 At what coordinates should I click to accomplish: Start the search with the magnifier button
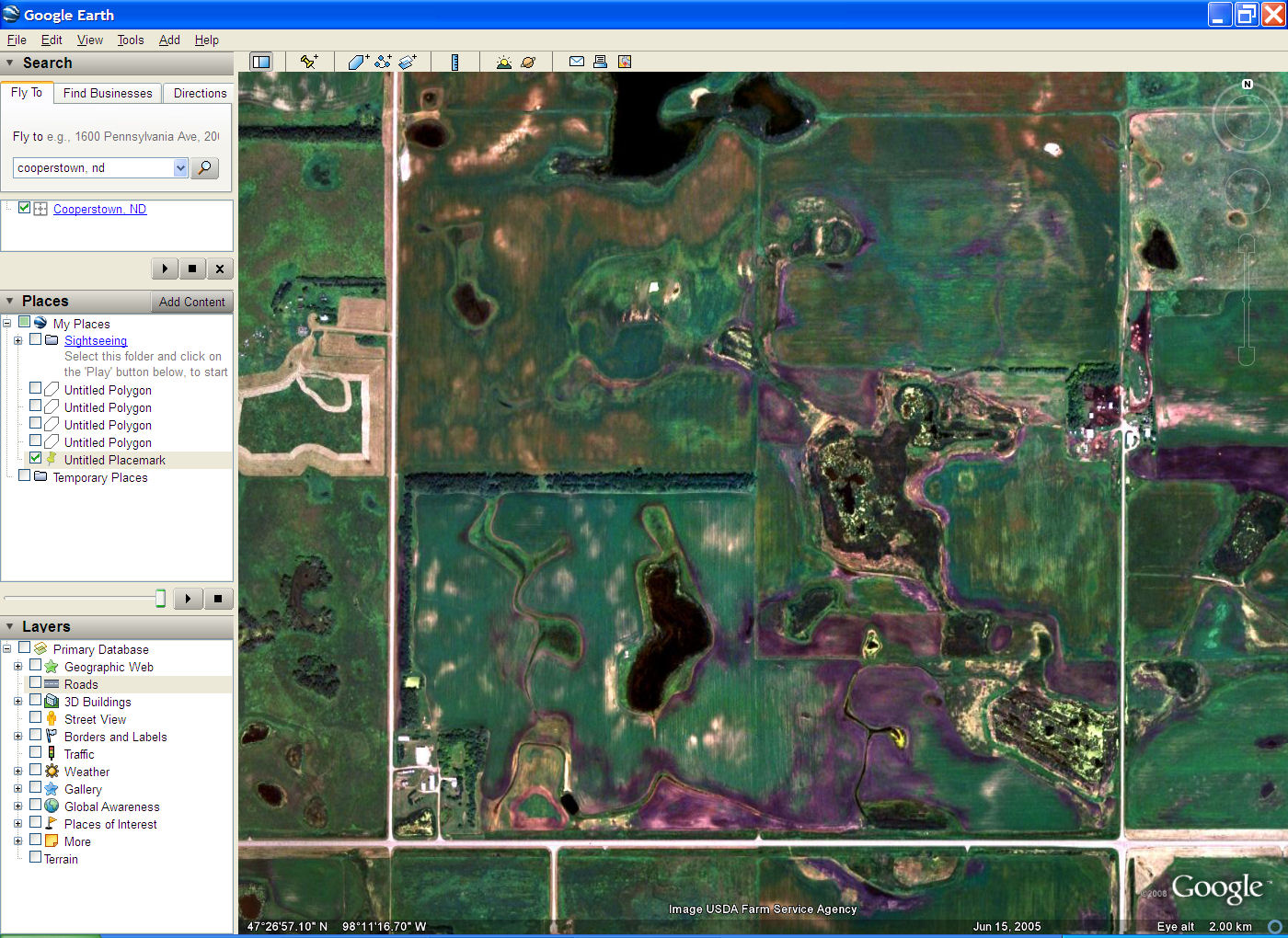(204, 167)
